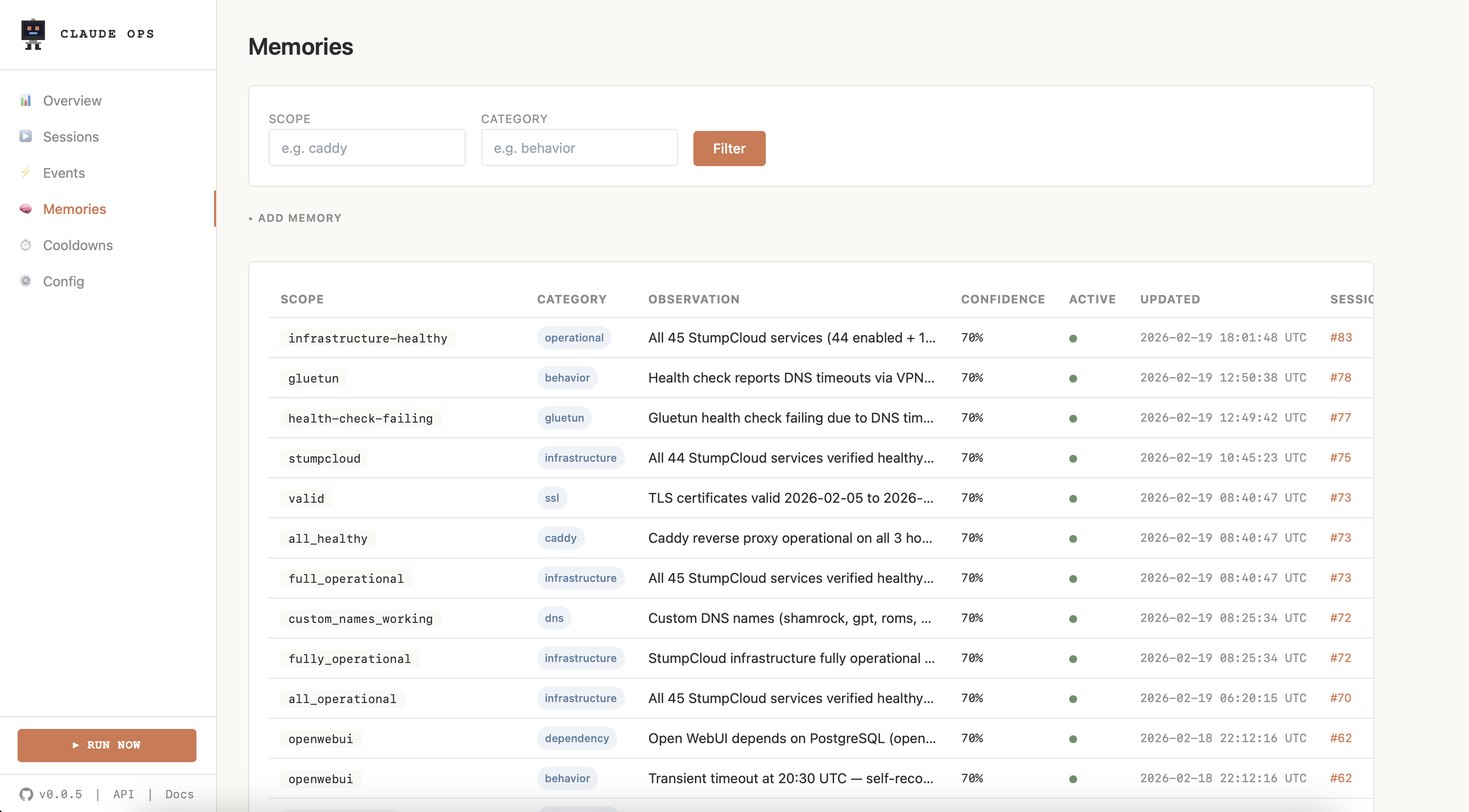Click the full_operational scope cell

pyautogui.click(x=346, y=579)
